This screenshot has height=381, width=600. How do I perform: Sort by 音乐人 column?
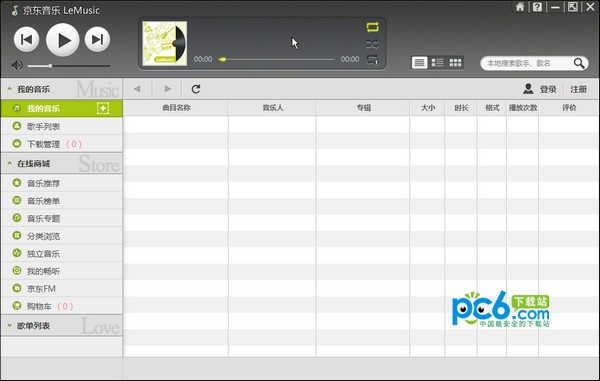pyautogui.click(x=272, y=108)
